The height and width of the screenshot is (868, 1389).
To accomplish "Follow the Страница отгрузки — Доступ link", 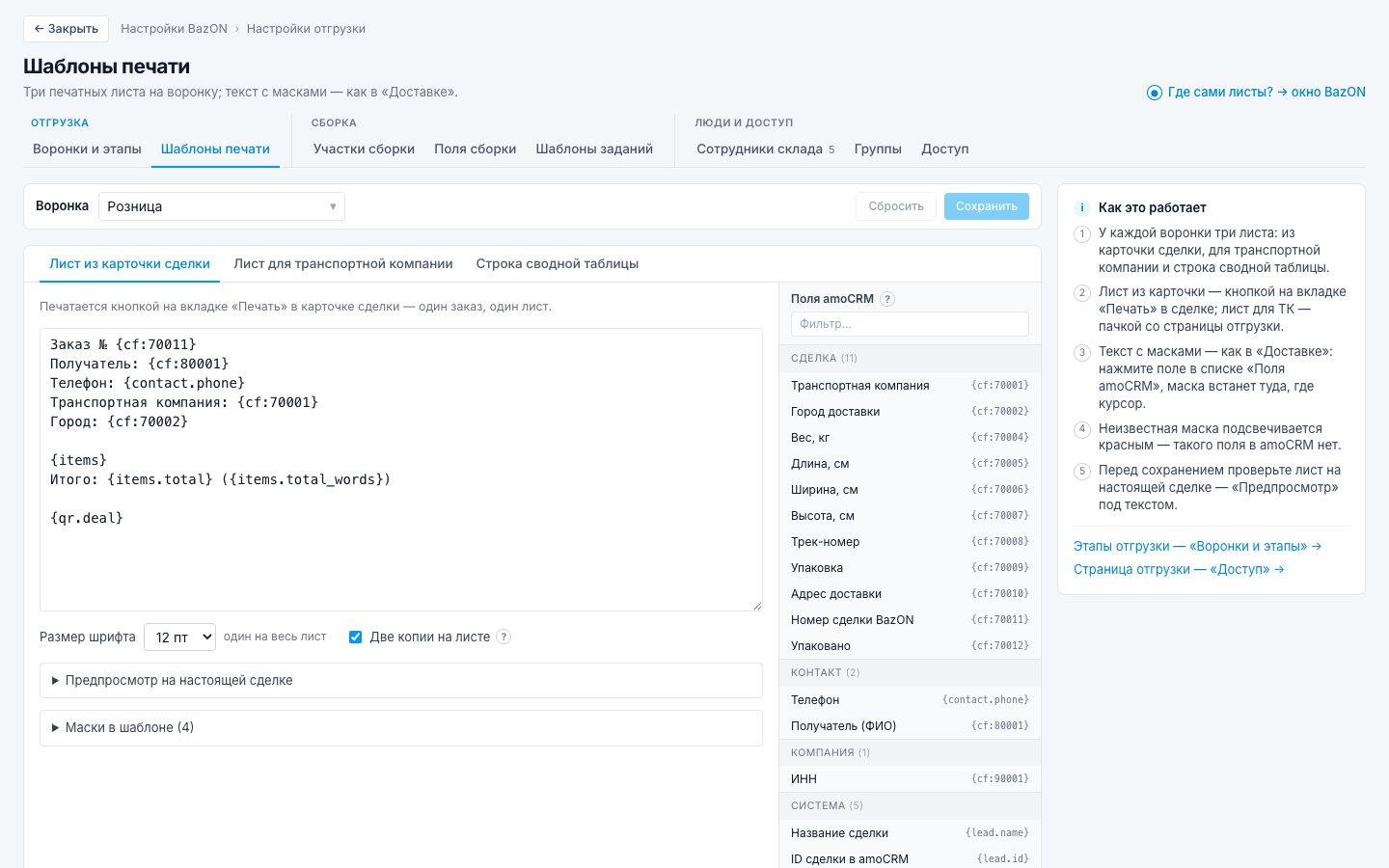I will click(1179, 569).
